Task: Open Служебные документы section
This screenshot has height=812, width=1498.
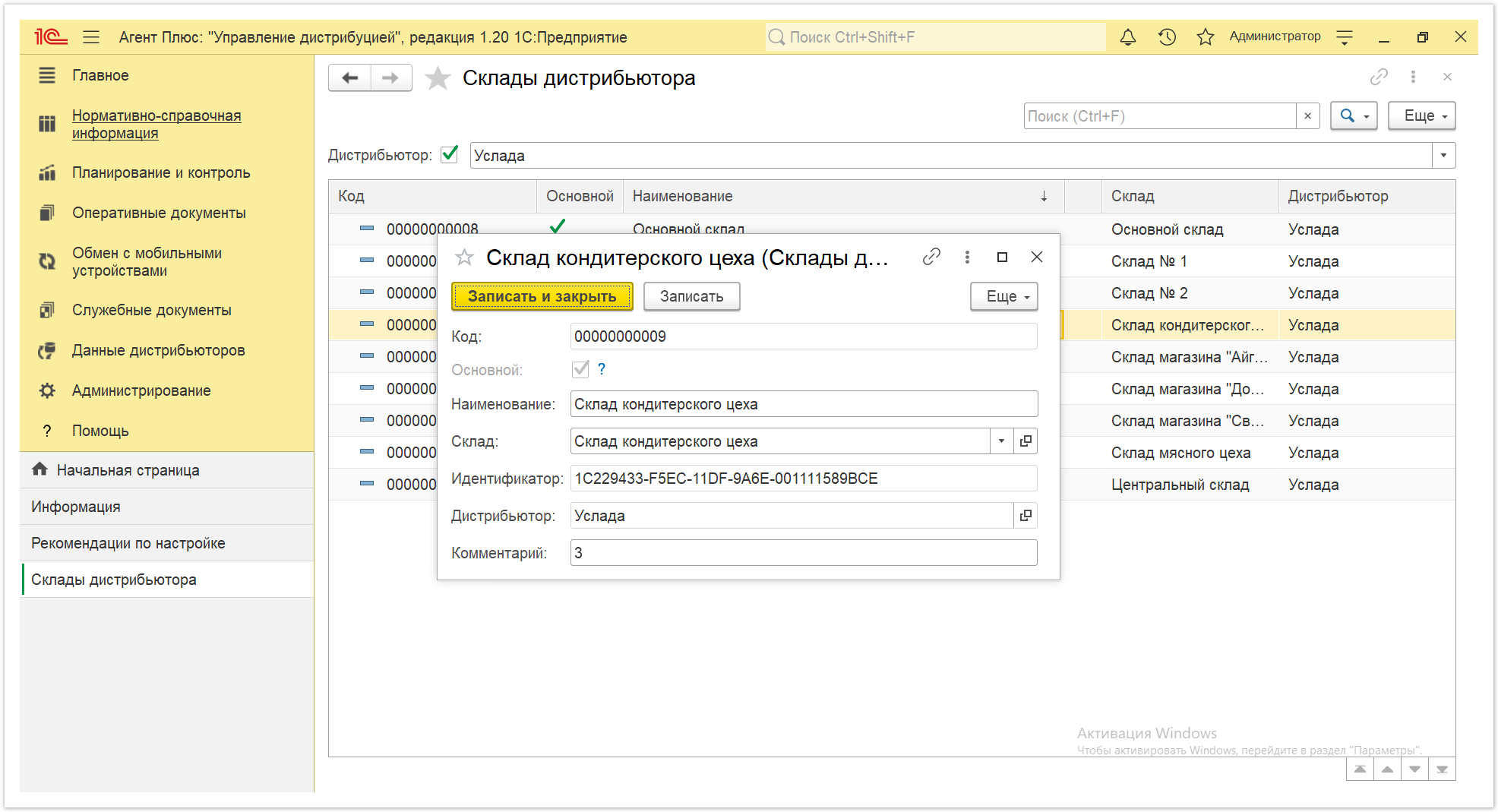Action: coord(152,310)
